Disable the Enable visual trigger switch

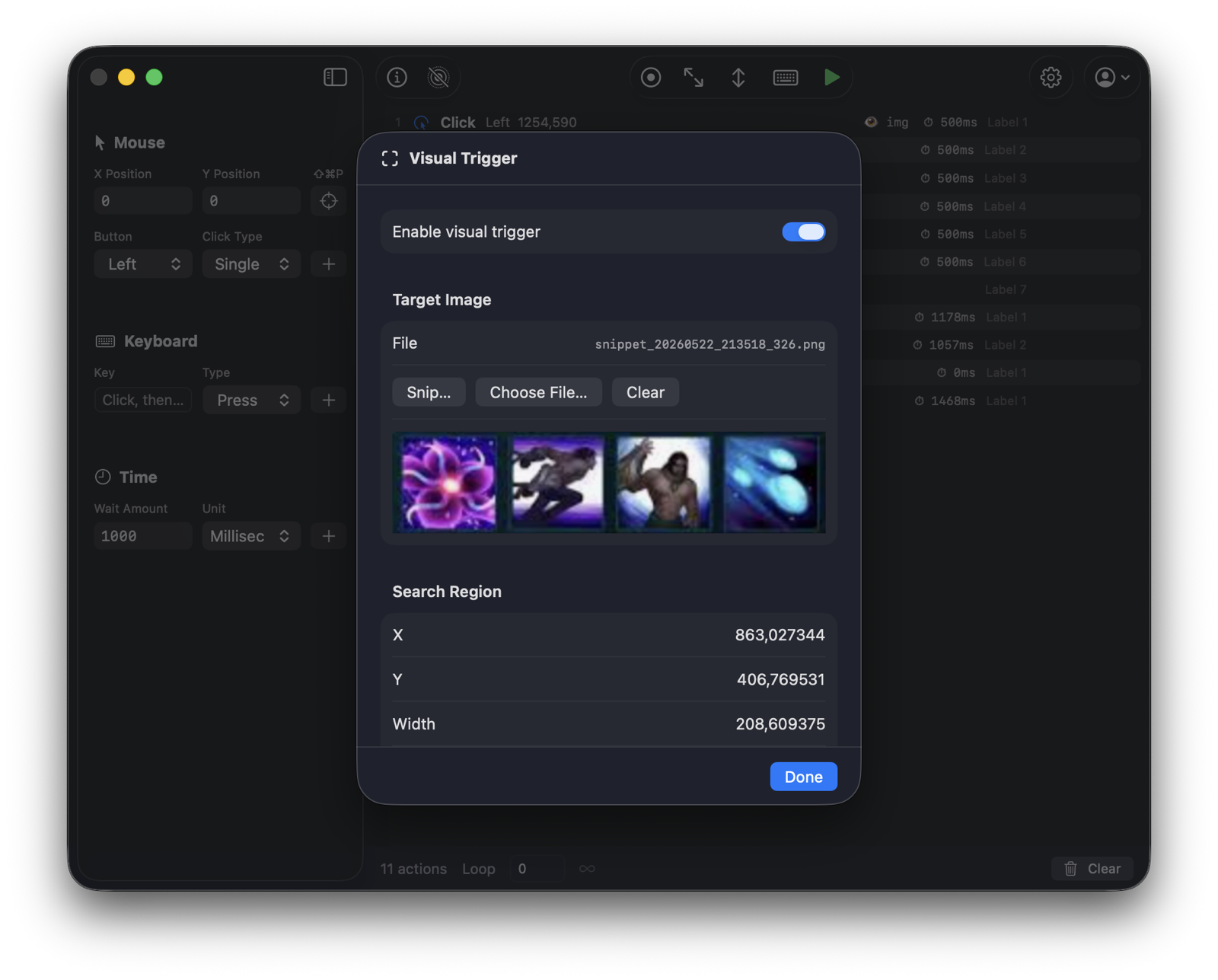(804, 231)
